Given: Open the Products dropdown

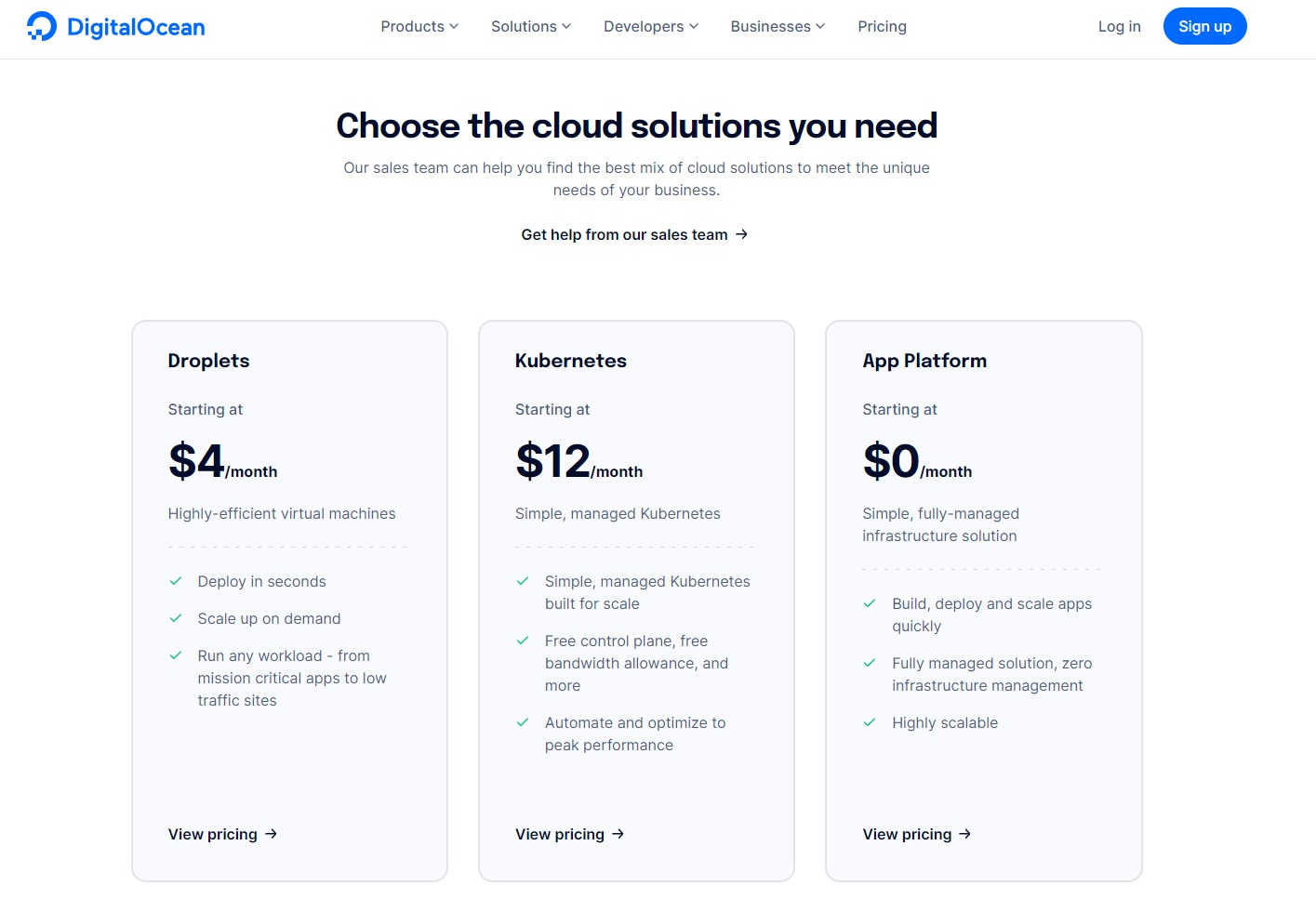Looking at the screenshot, I should [418, 26].
